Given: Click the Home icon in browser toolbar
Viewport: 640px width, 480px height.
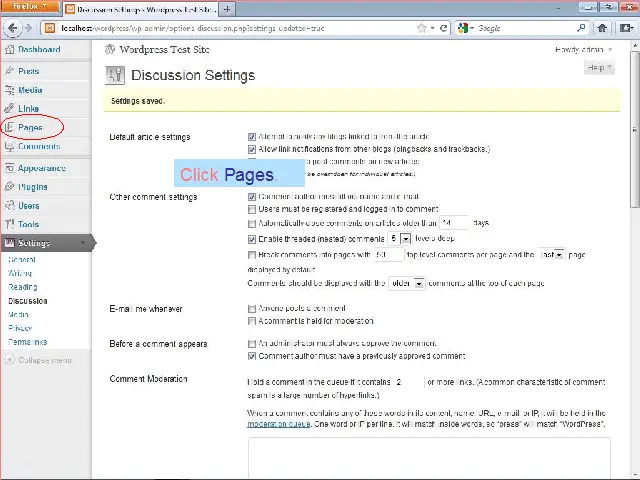Looking at the screenshot, I should coord(602,28).
